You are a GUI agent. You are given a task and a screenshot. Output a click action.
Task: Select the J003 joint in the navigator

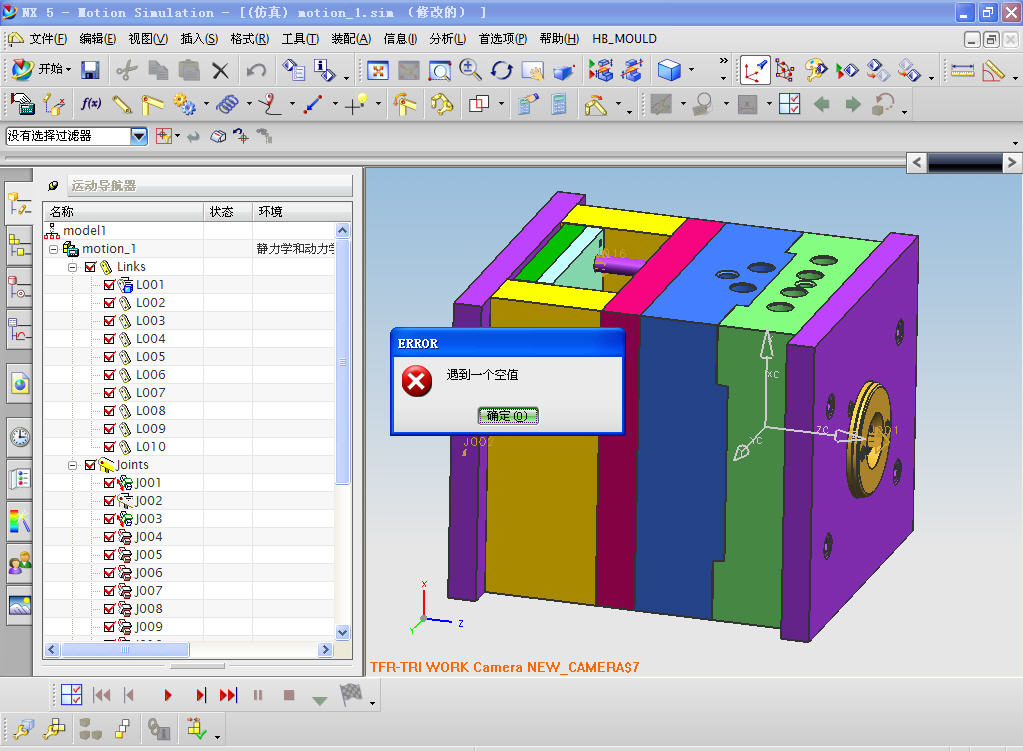pos(148,519)
